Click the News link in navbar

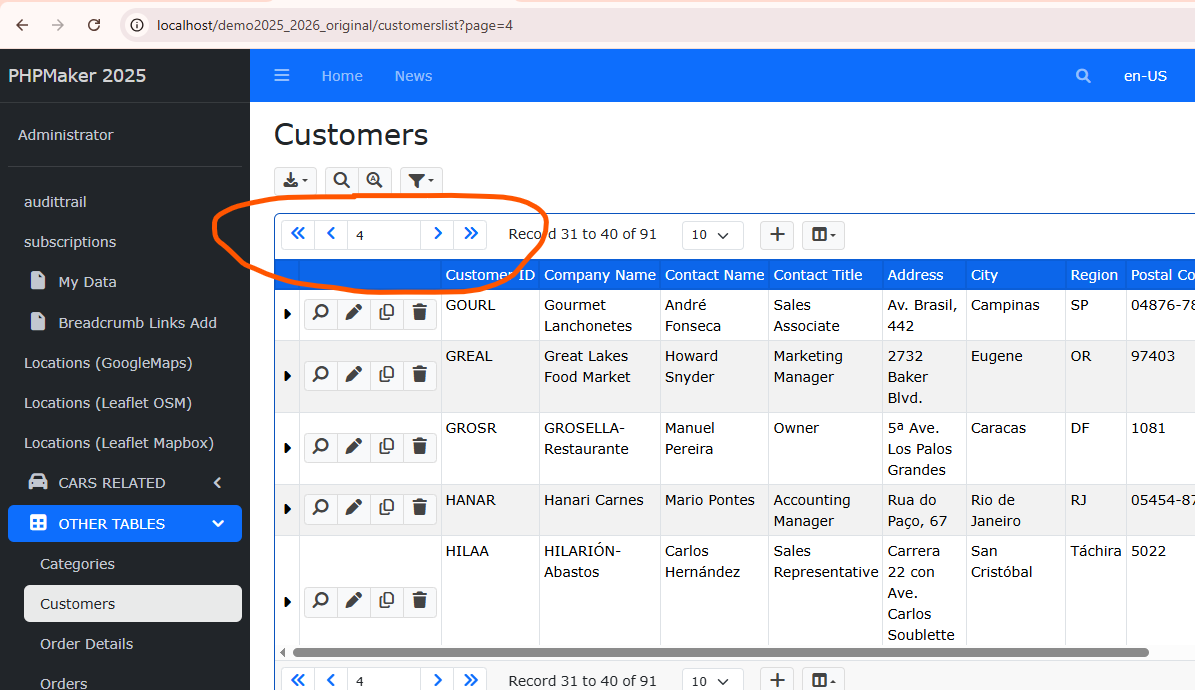(413, 76)
